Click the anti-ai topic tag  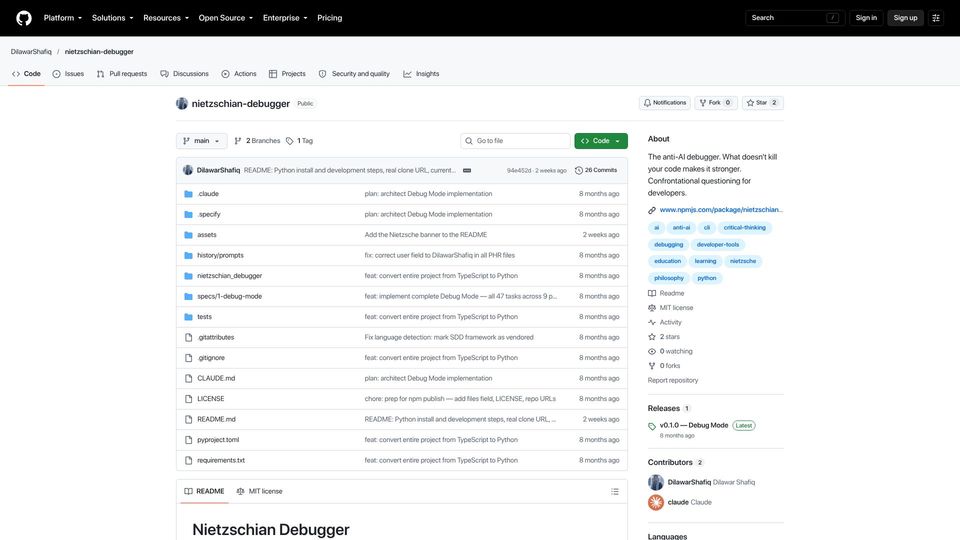click(x=681, y=227)
